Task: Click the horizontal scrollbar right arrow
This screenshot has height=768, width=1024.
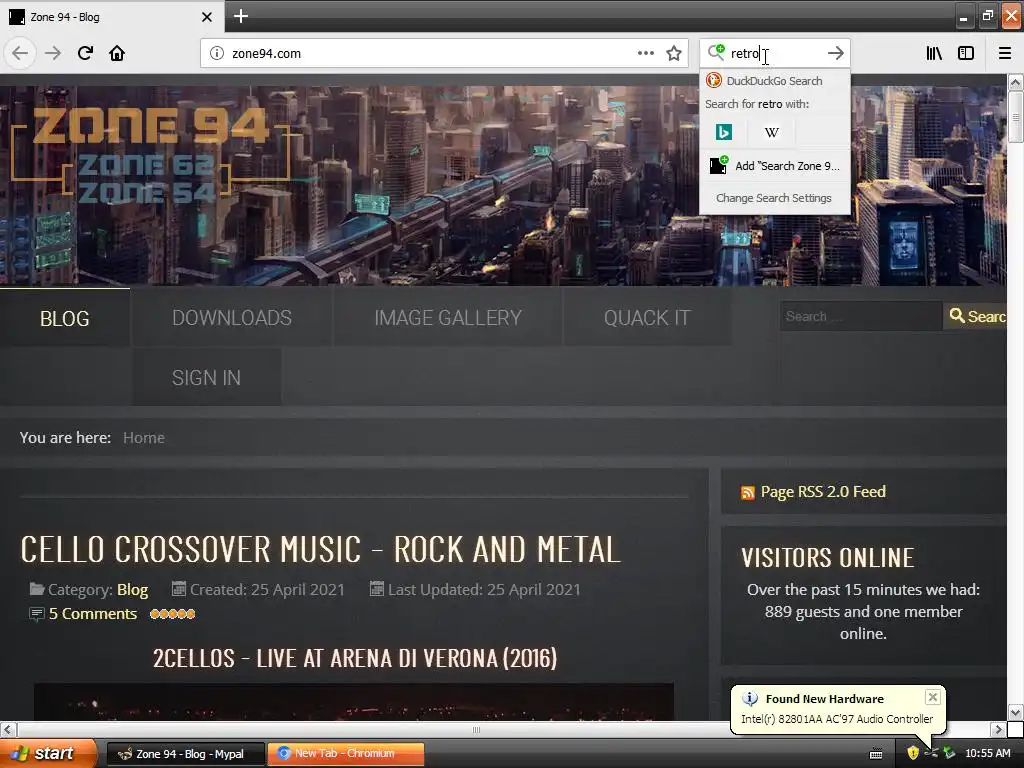Action: coord(998,729)
